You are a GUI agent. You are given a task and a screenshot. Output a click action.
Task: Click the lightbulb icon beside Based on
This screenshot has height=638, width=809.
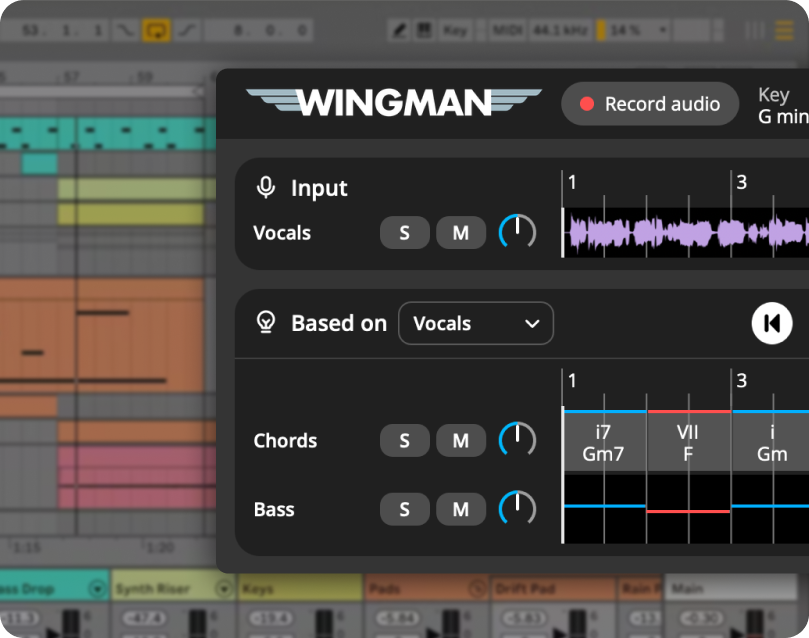[x=266, y=322]
